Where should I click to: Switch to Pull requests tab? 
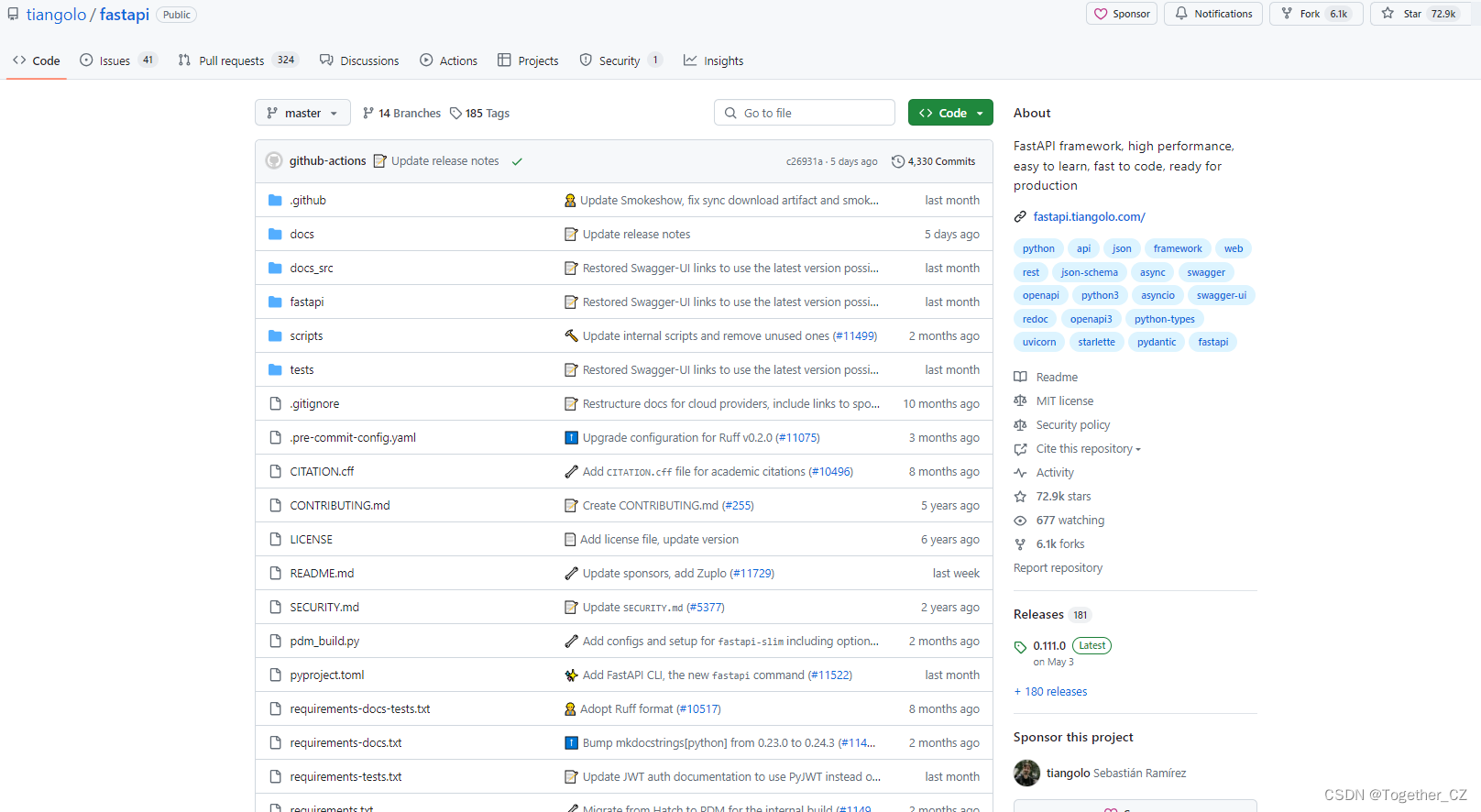tap(238, 60)
